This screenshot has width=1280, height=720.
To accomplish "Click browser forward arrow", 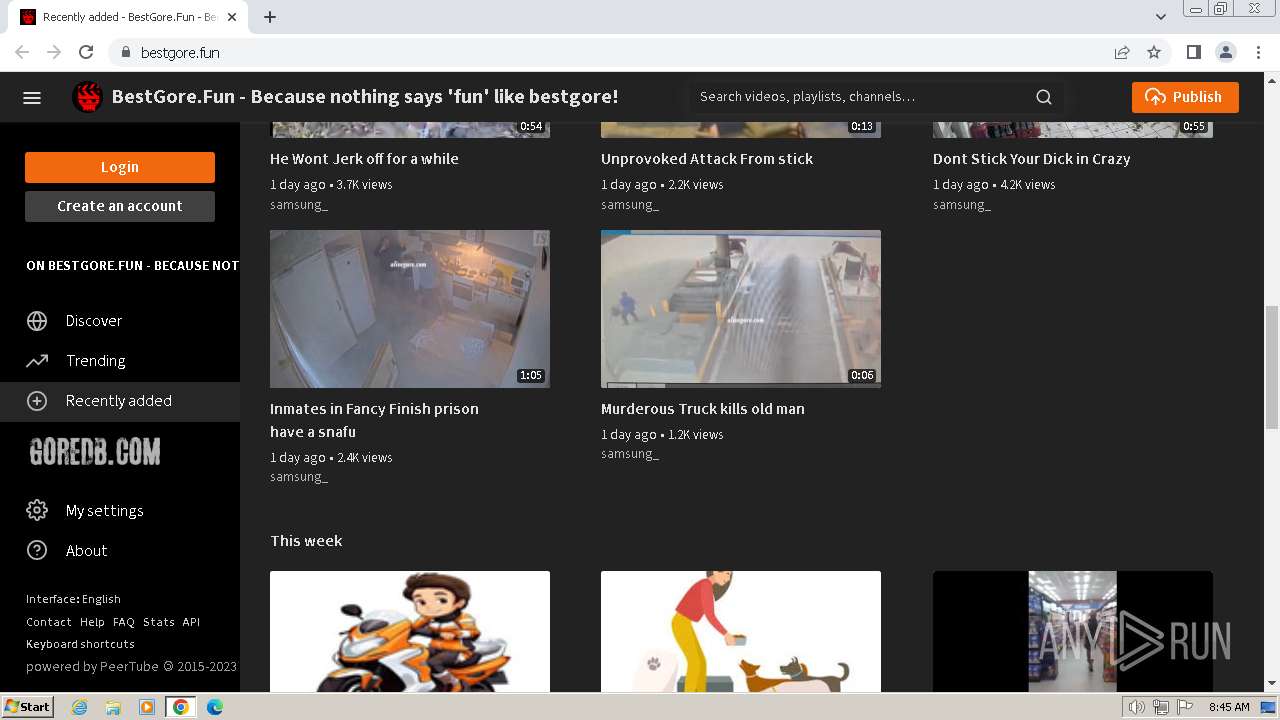I will coord(54,52).
